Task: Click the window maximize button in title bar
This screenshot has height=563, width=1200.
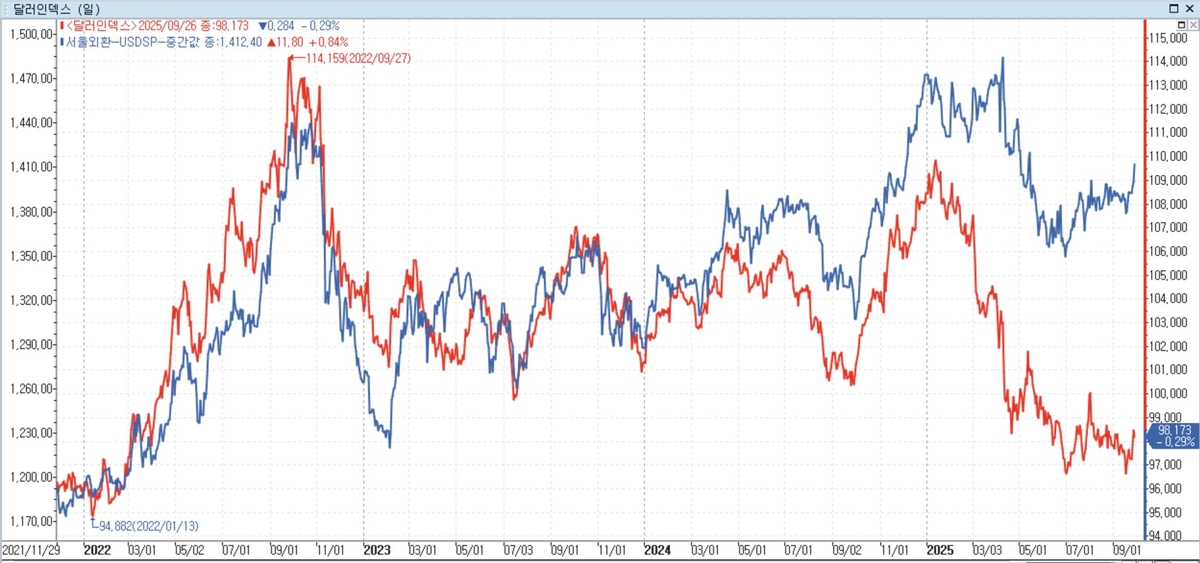Action: click(1173, 8)
